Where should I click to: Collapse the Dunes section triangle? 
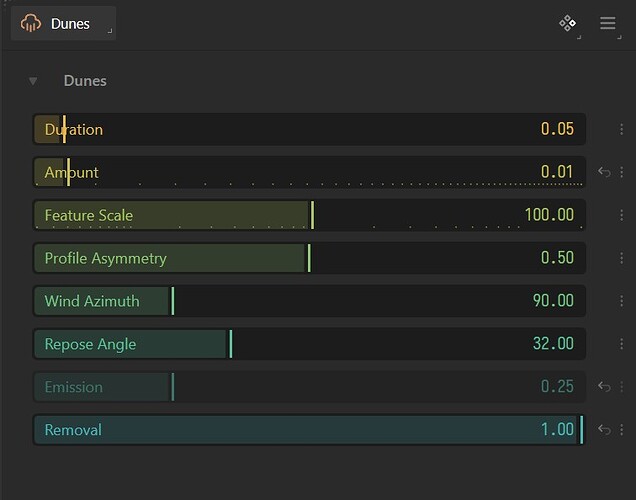click(x=33, y=81)
